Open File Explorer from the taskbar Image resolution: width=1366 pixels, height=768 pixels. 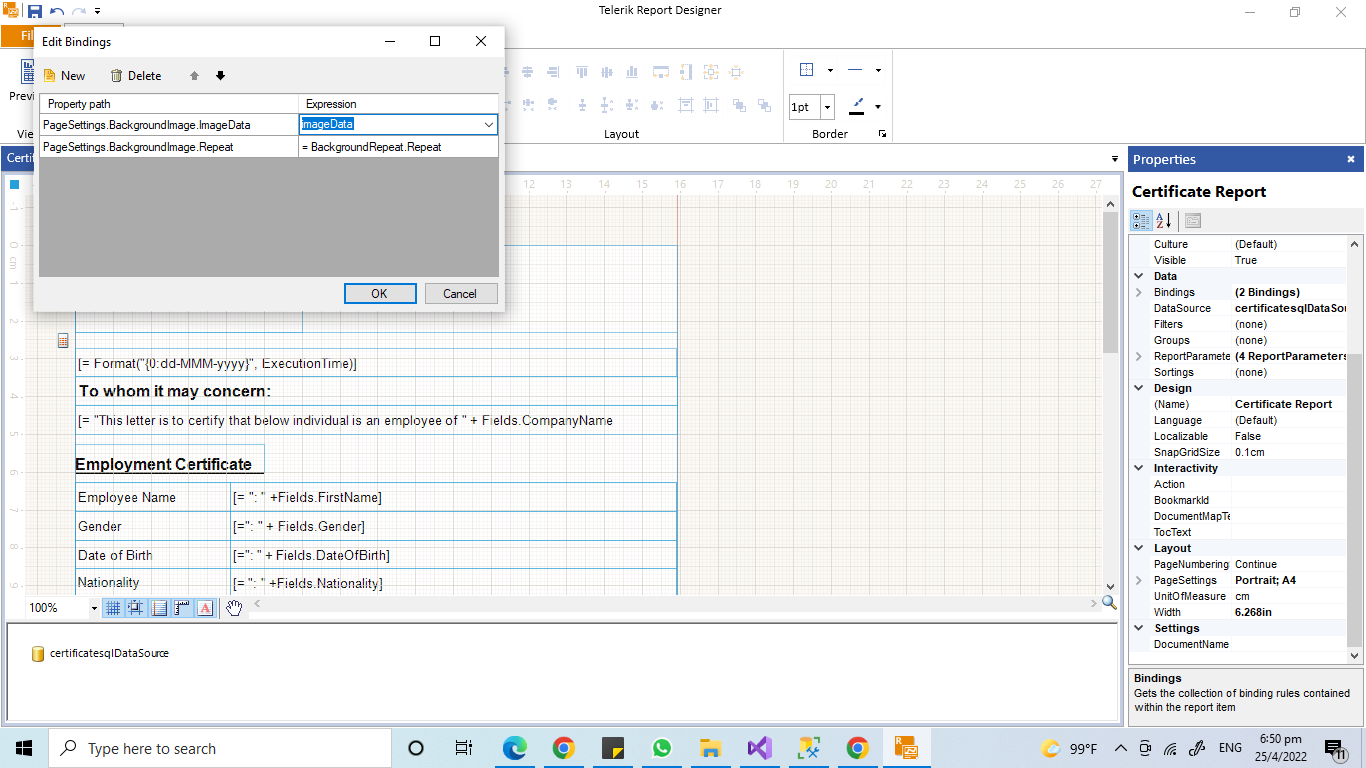[x=710, y=748]
